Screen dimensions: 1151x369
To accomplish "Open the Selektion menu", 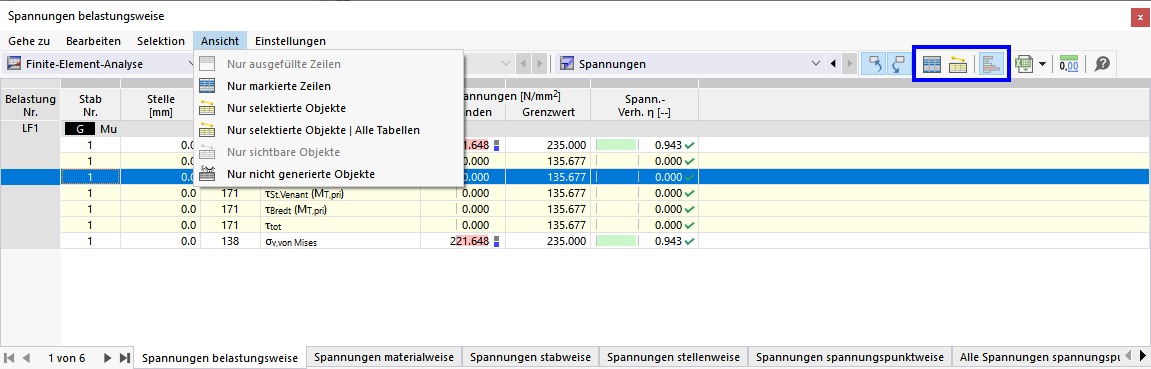I will pyautogui.click(x=160, y=41).
